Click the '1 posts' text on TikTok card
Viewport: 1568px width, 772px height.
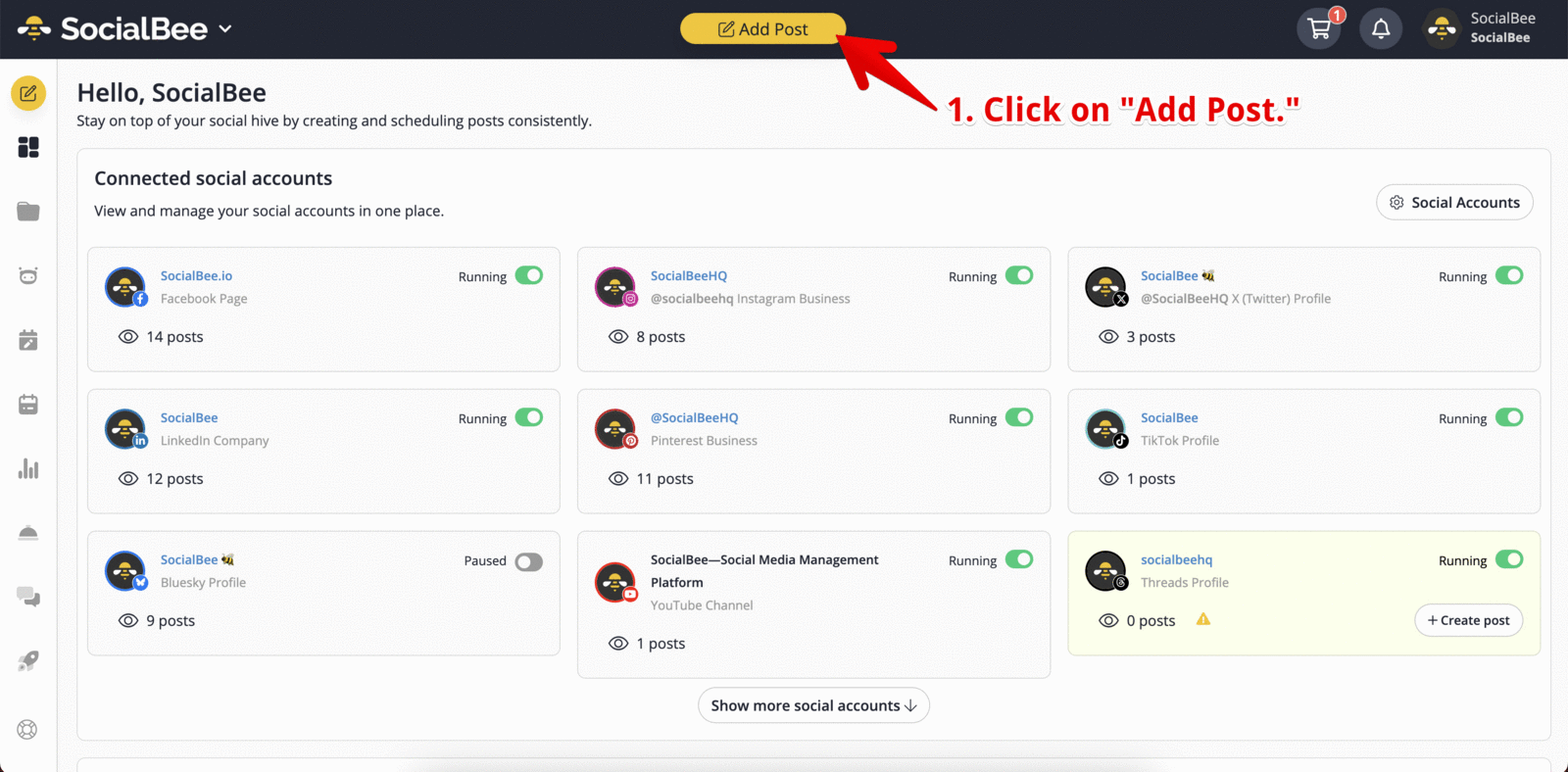(x=1151, y=478)
